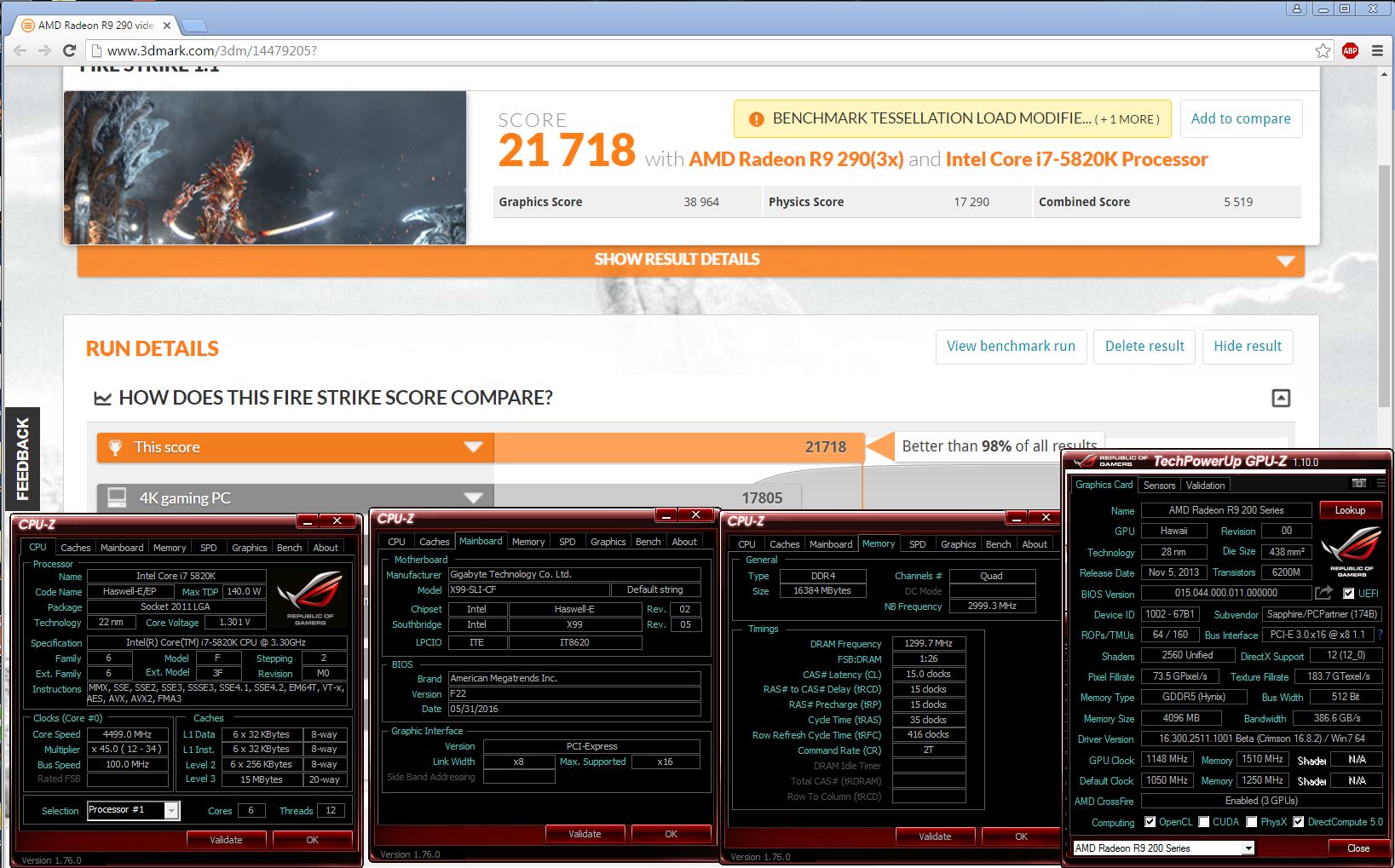Close the CPU-Z Mainboard window
This screenshot has height=868, width=1395.
click(x=696, y=514)
